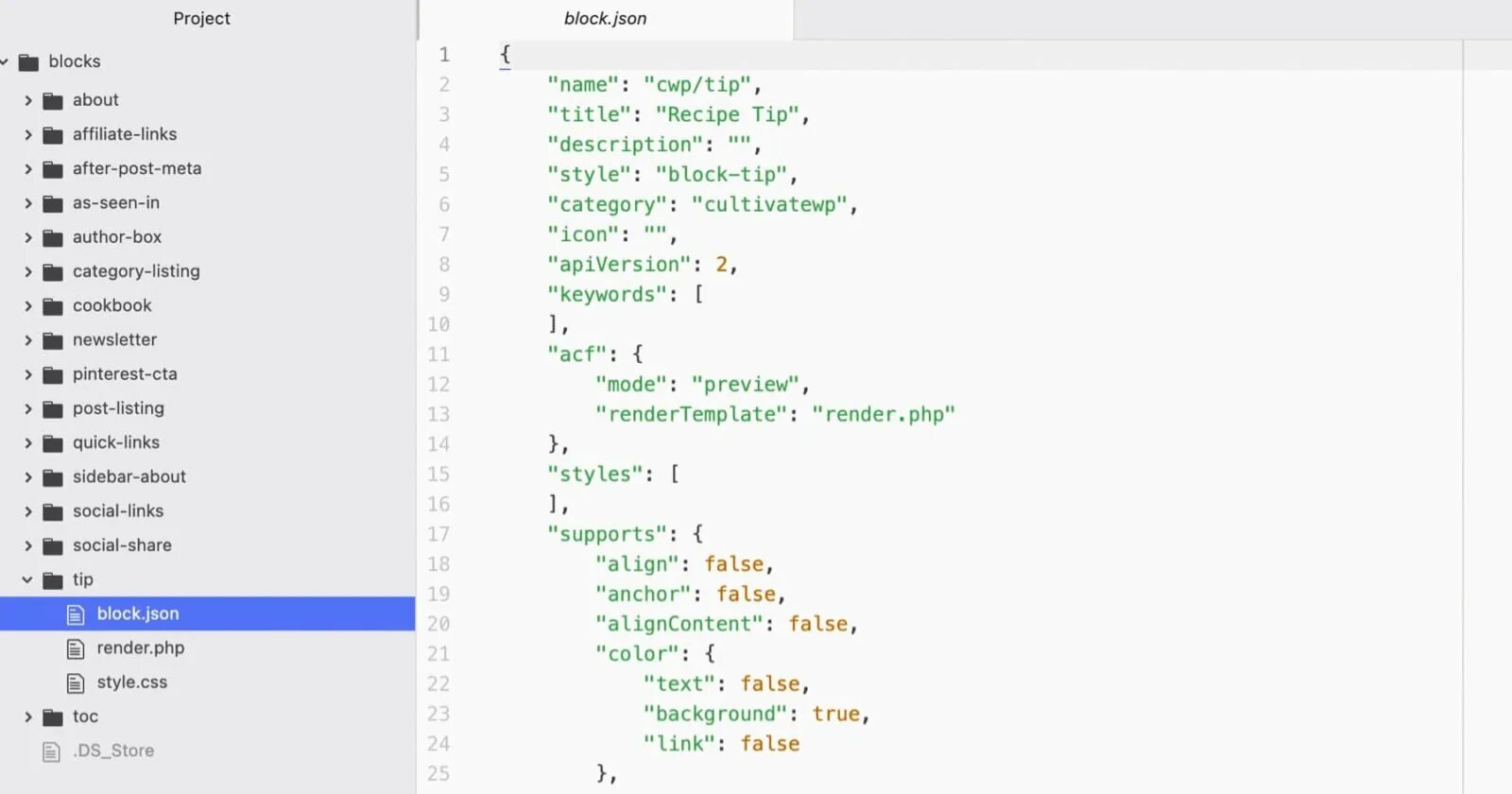
Task: Click the "supports" key in code
Action: tap(607, 535)
